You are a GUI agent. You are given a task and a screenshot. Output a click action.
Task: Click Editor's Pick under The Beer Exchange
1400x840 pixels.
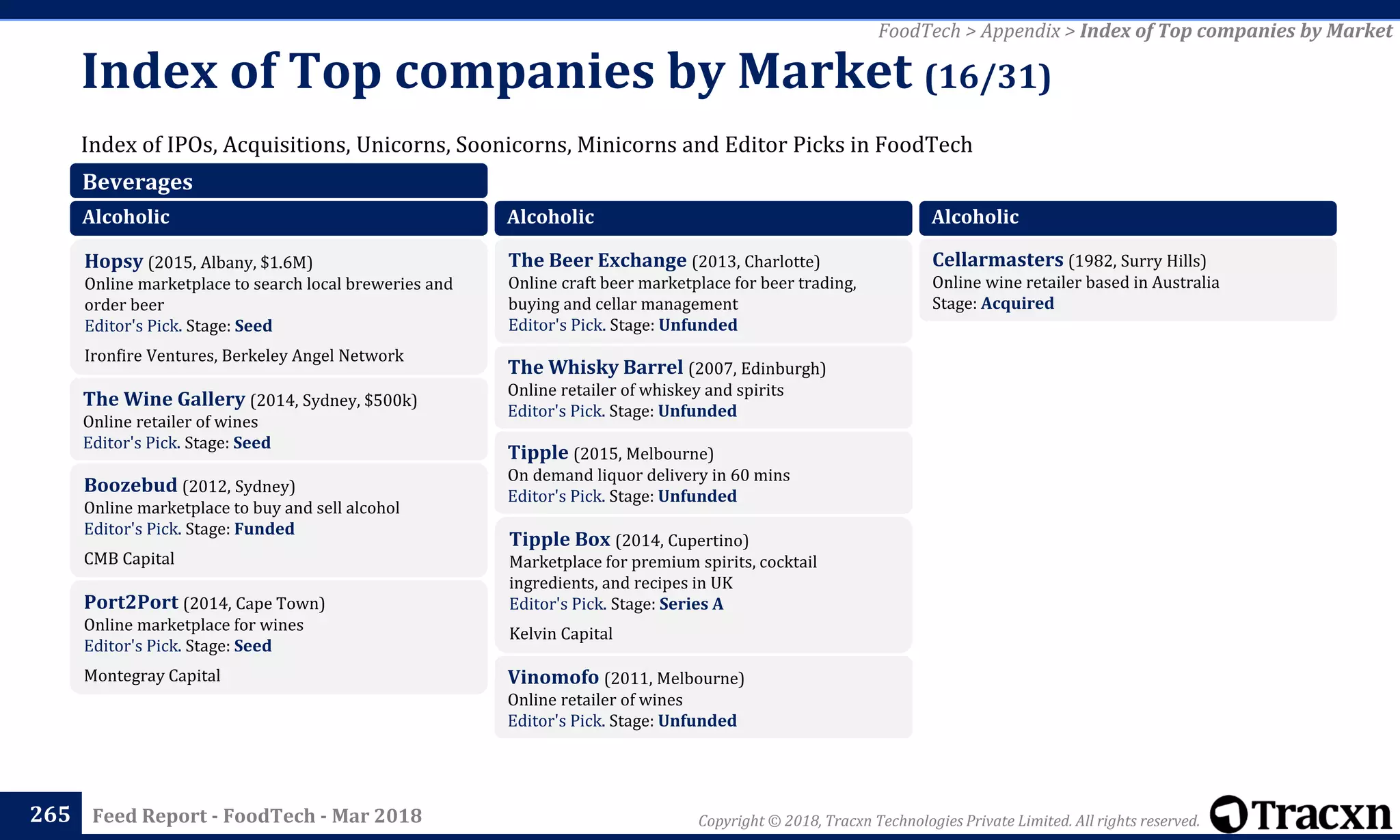(x=555, y=325)
